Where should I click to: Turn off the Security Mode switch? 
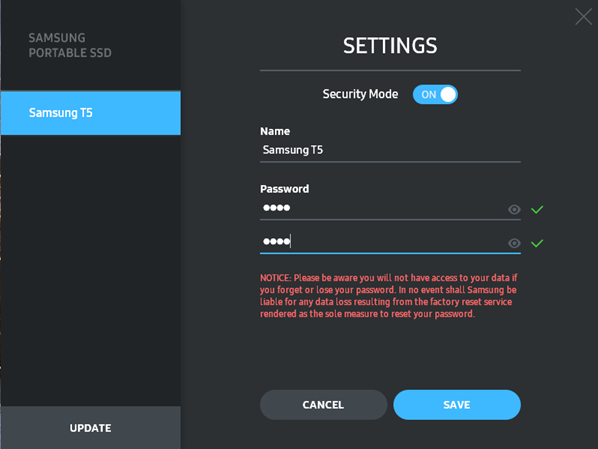[x=435, y=94]
